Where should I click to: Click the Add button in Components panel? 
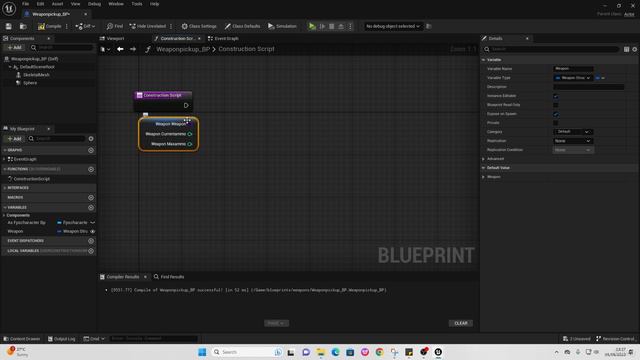pyautogui.click(x=14, y=48)
